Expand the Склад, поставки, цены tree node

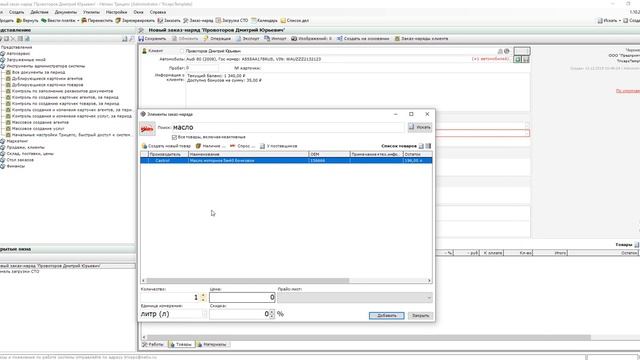2,154
